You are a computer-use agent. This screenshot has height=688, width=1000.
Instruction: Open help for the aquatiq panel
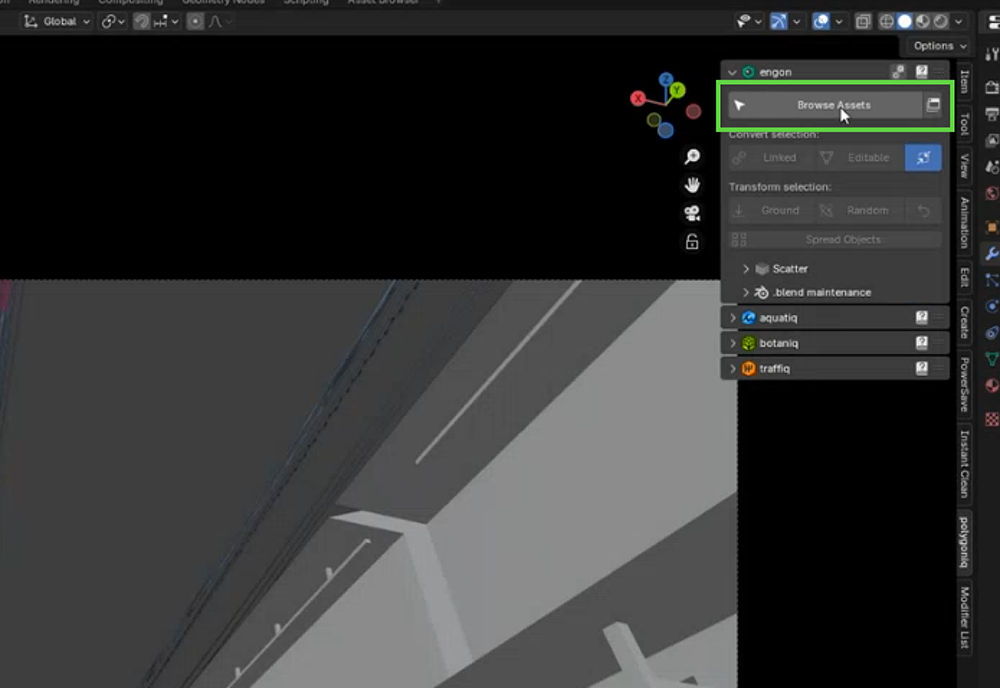[x=922, y=317]
